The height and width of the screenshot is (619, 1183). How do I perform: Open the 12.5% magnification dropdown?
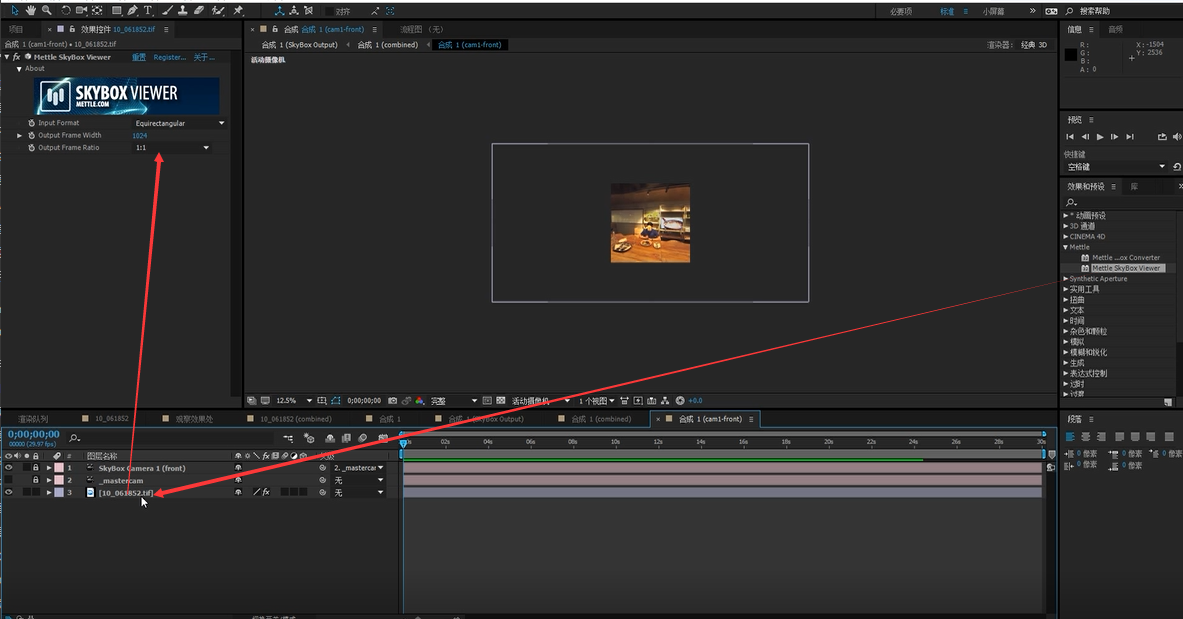click(293, 401)
